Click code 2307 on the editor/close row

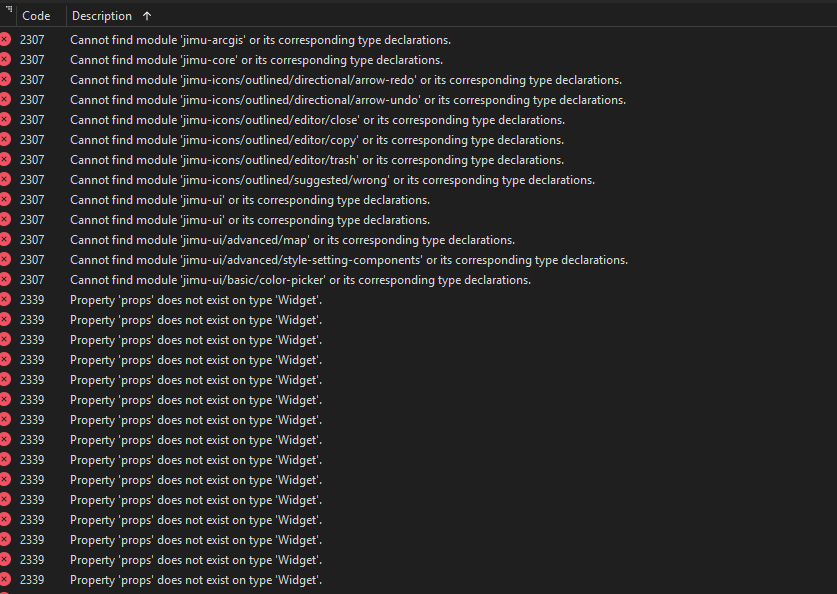32,120
